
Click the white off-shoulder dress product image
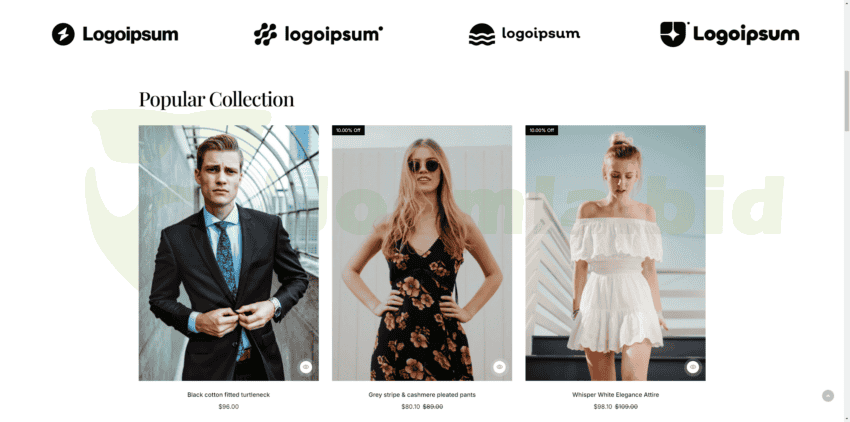pyautogui.click(x=615, y=253)
